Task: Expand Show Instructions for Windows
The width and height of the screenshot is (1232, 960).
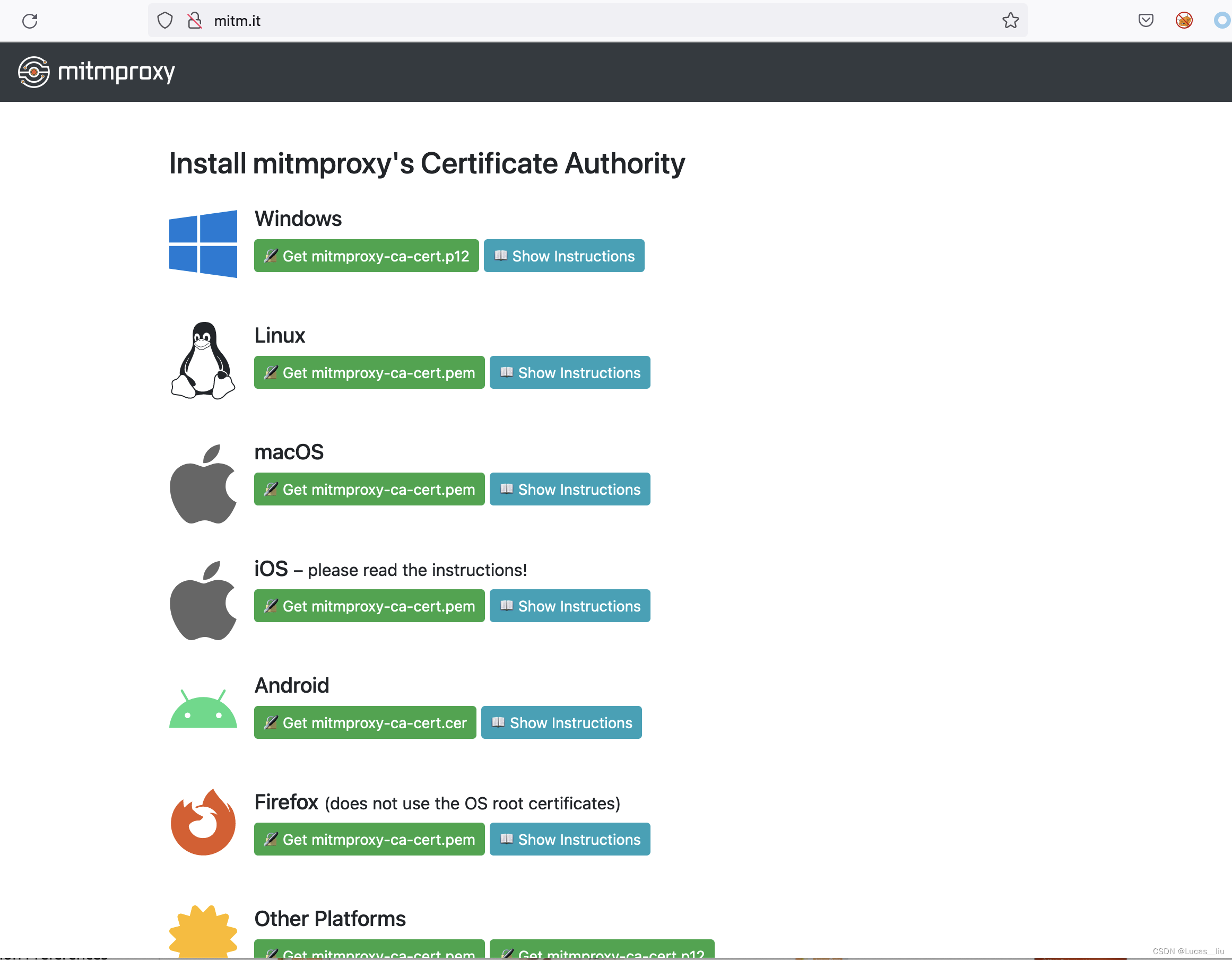Action: click(x=563, y=256)
